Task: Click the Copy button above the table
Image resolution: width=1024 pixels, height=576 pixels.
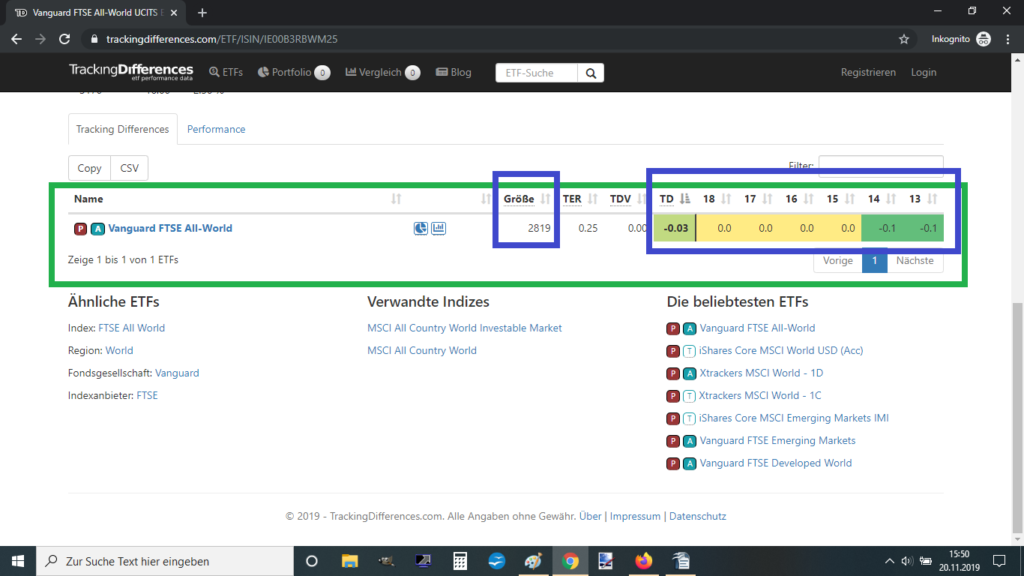Action: point(89,168)
